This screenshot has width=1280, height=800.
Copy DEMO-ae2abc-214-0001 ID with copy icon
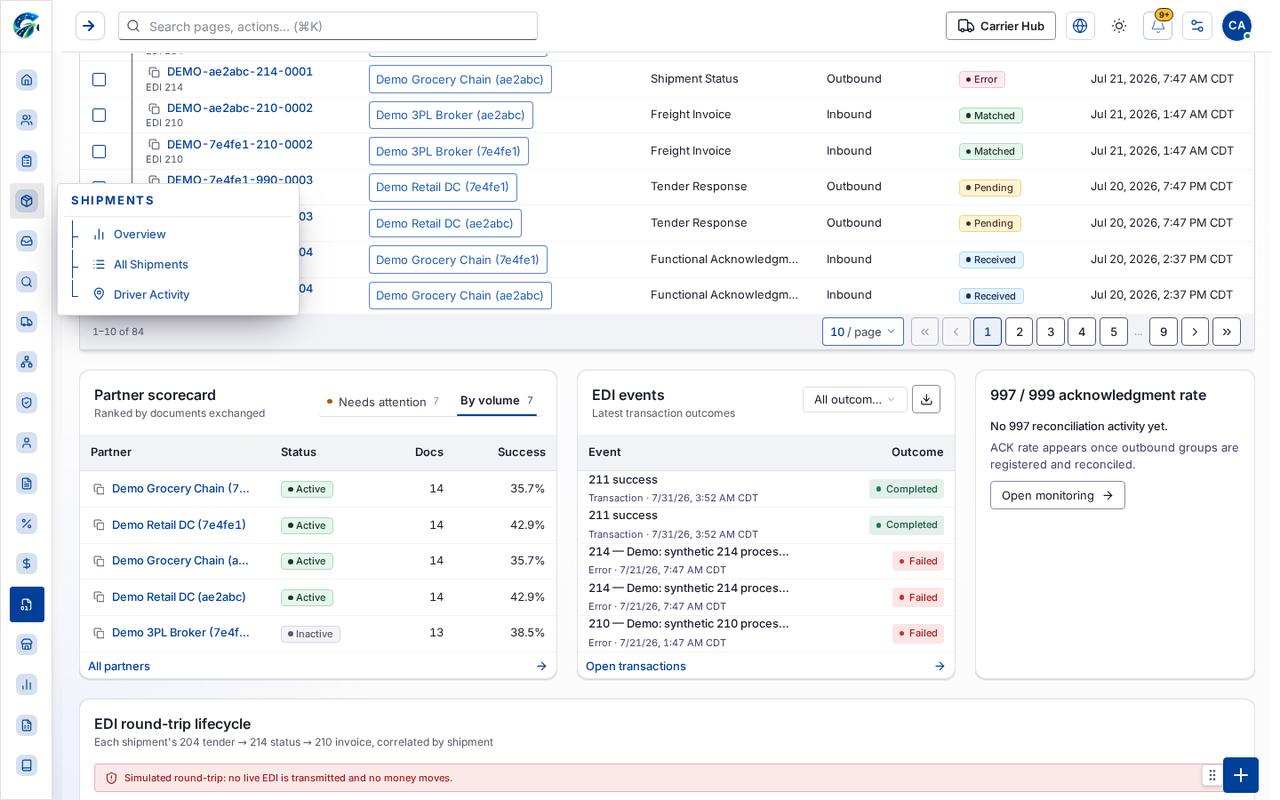154,72
